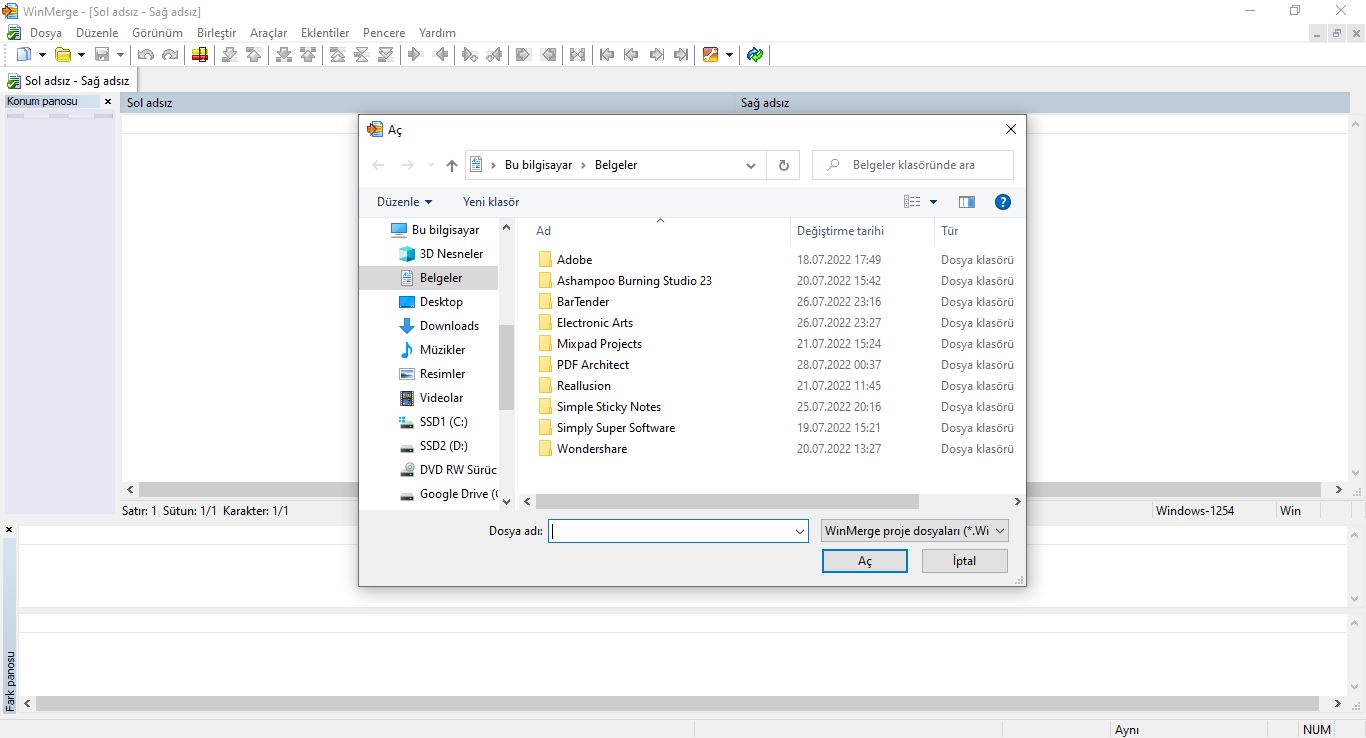
Task: Click the İptal button
Action: tap(964, 561)
